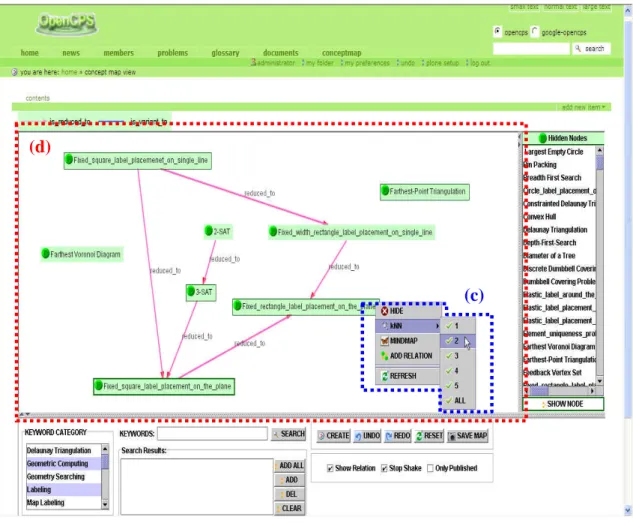Image resolution: width=633 pixels, height=523 pixels.
Task: Click REFRESH icon in context menu
Action: tap(385, 376)
